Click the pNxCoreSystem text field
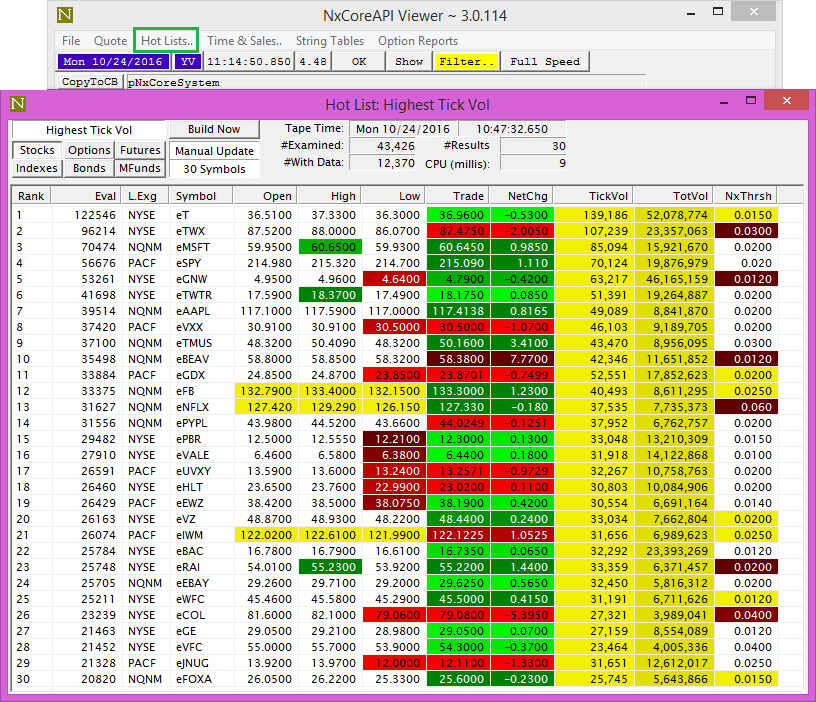 click(x=386, y=82)
